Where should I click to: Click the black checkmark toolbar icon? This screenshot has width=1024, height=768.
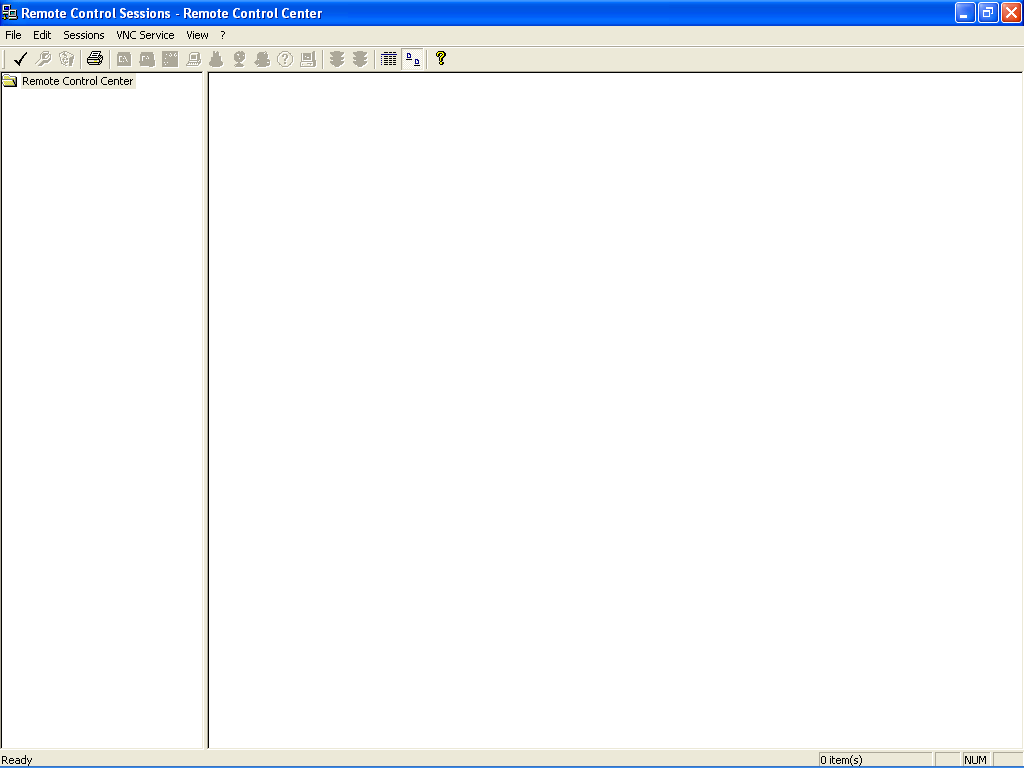(x=20, y=59)
